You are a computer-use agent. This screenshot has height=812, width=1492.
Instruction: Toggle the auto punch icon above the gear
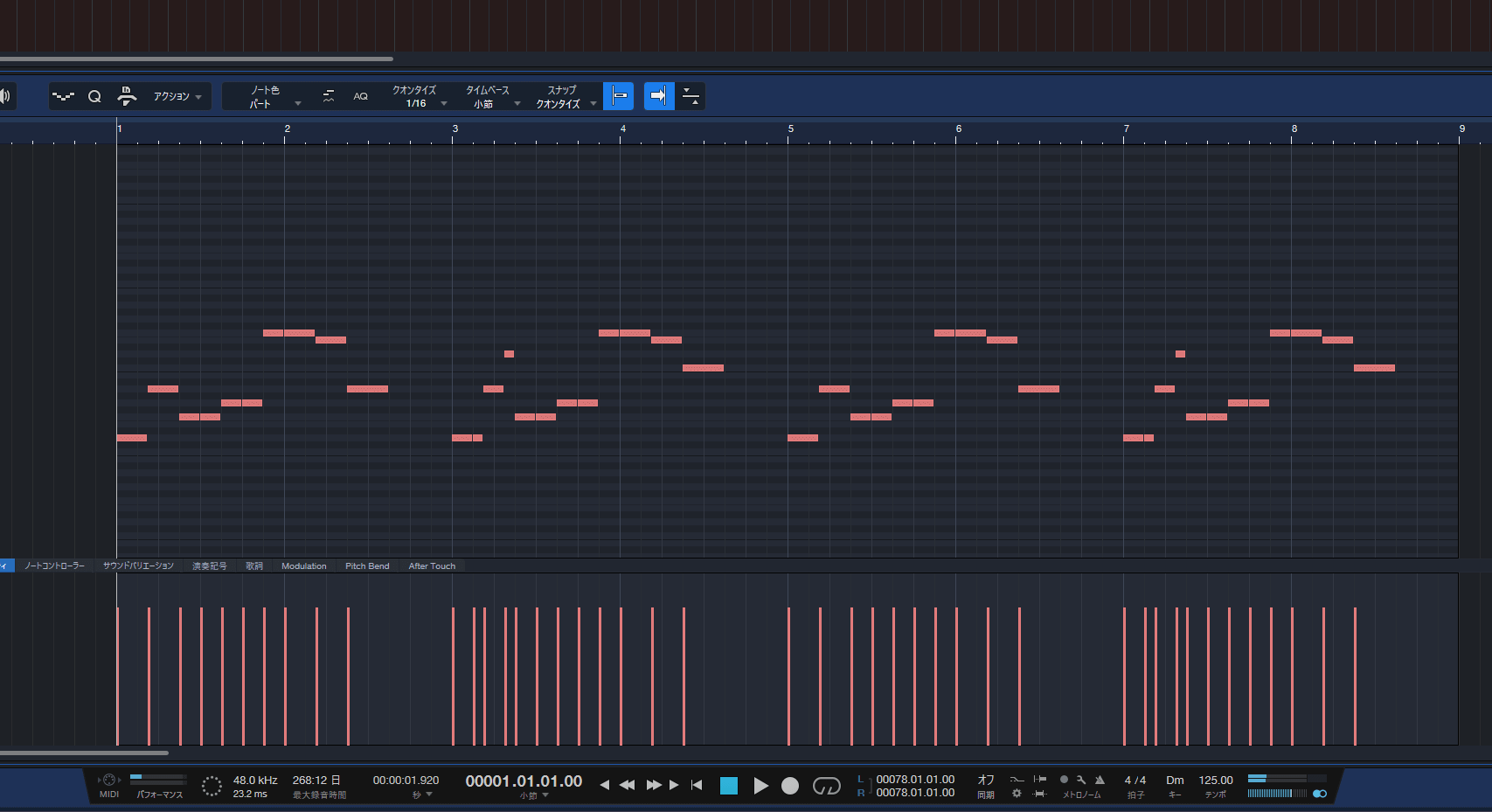click(1017, 780)
